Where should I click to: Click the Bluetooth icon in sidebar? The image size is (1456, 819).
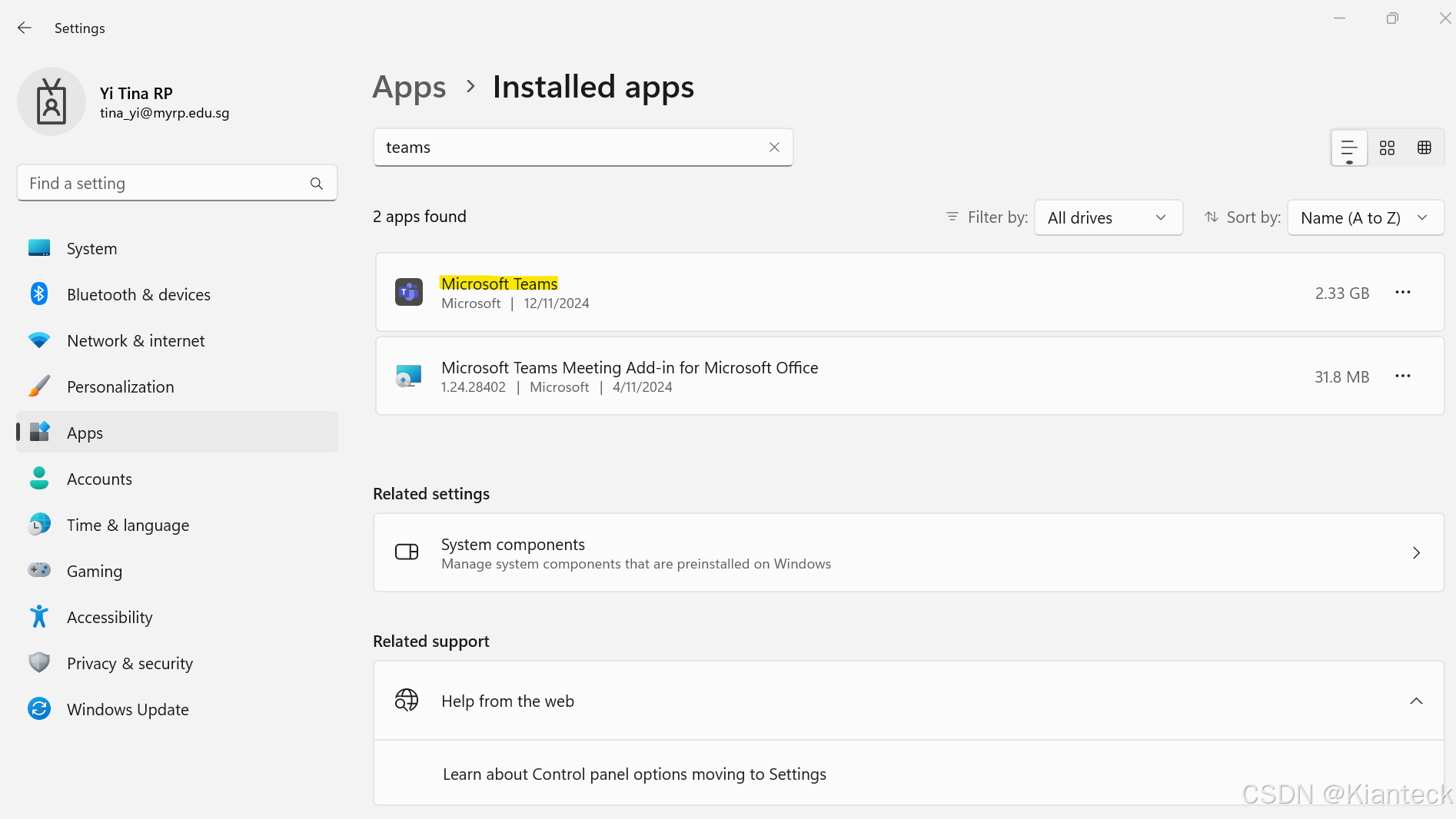coord(39,293)
